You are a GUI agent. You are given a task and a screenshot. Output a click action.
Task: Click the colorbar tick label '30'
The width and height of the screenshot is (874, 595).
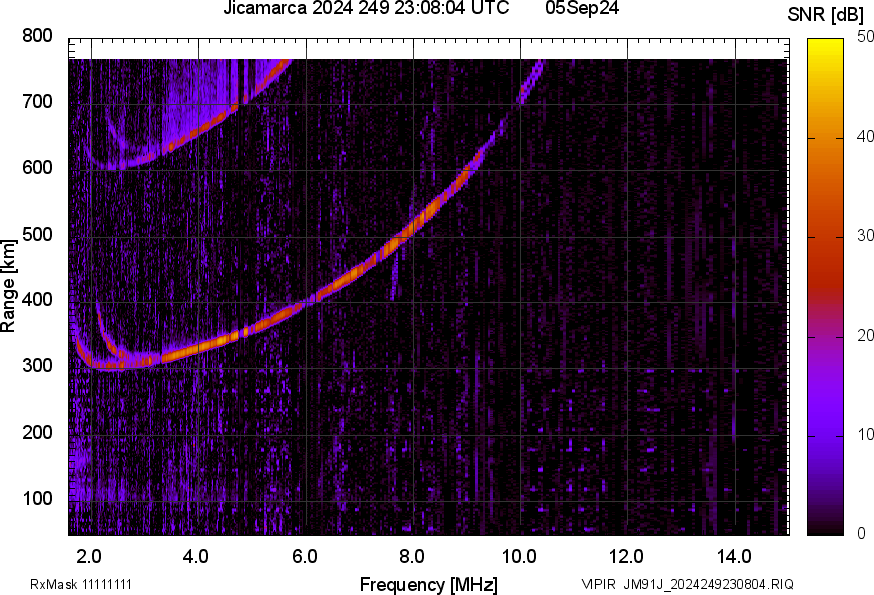(865, 235)
